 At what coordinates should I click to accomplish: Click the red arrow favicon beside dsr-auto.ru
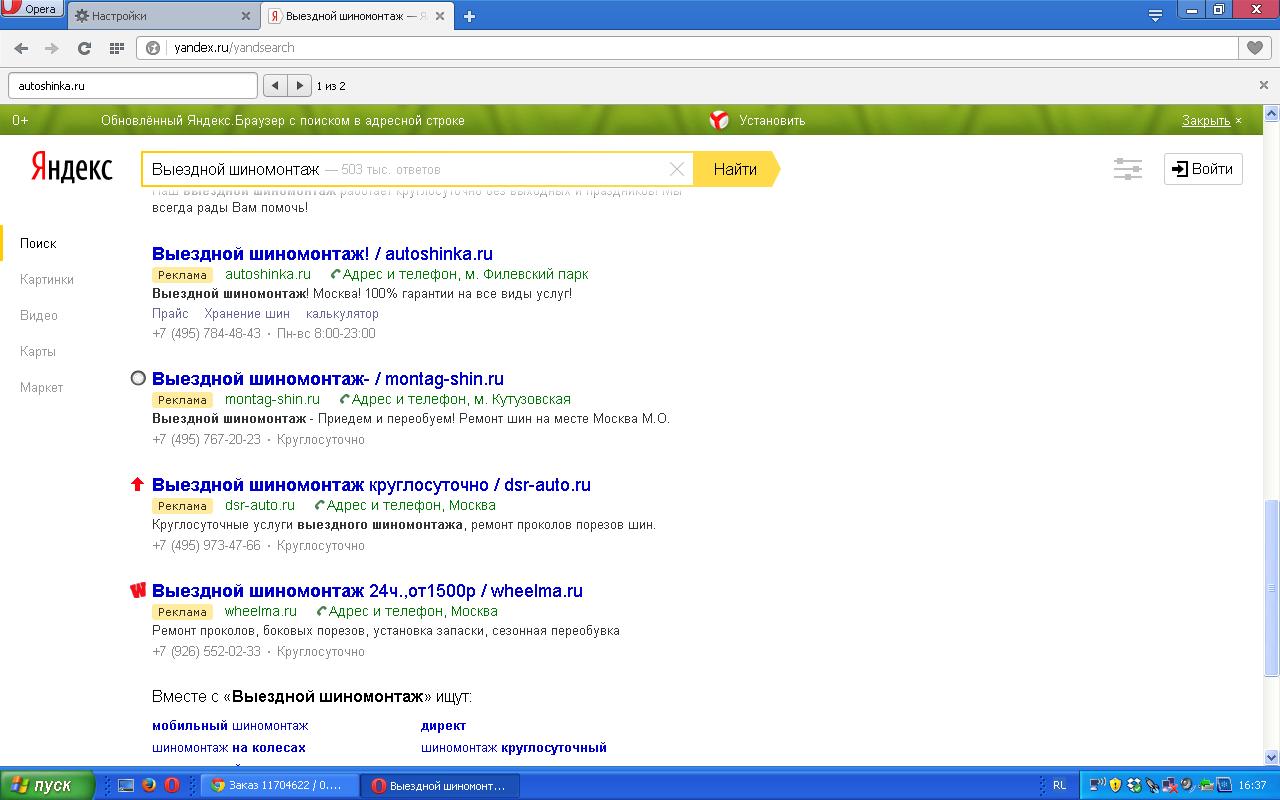138,484
